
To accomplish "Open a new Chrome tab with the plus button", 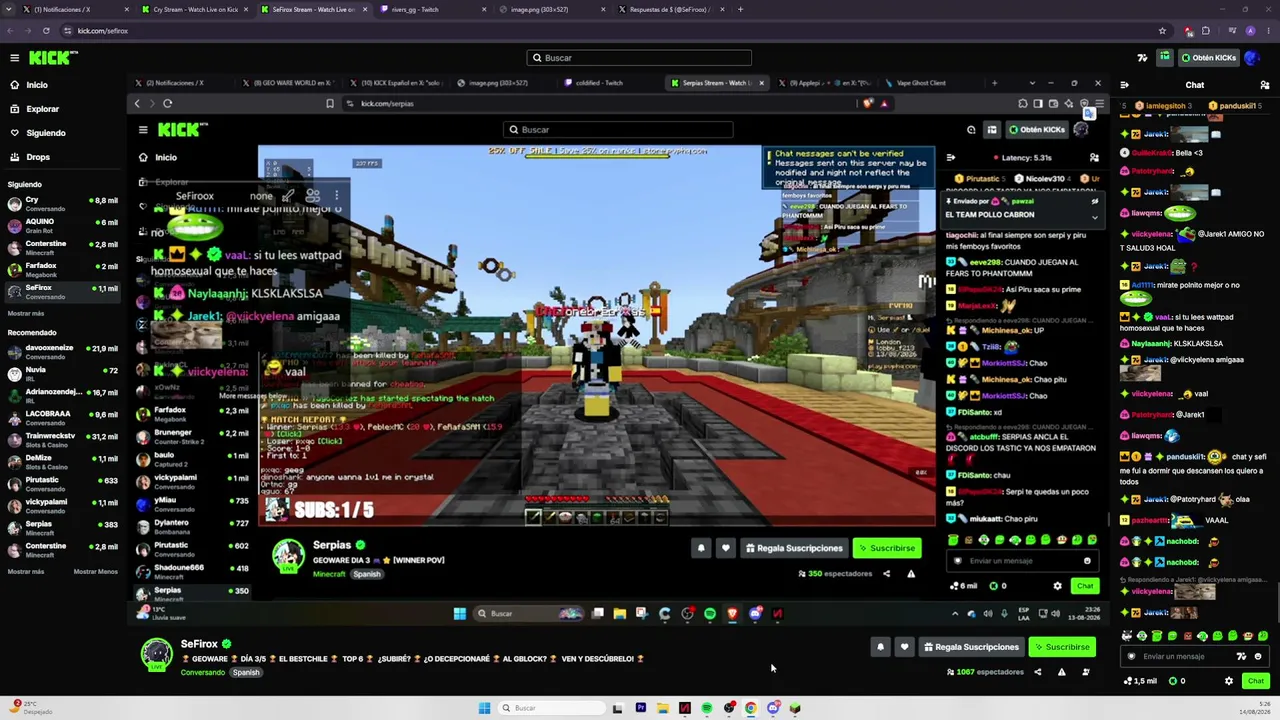I will click(740, 9).
